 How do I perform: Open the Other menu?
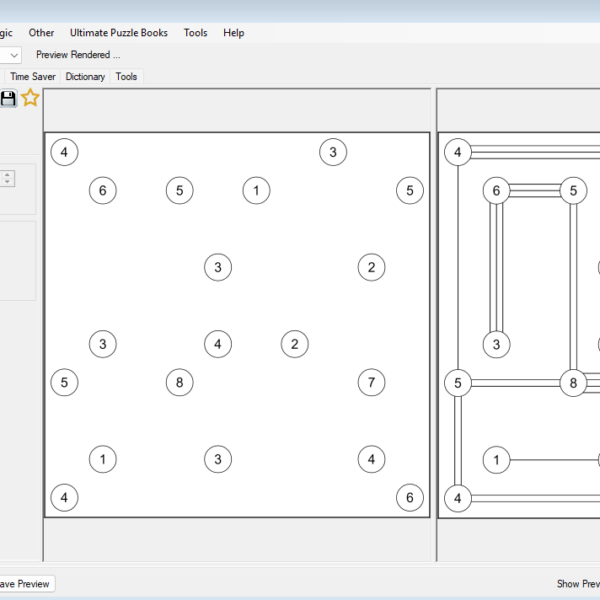point(42,33)
